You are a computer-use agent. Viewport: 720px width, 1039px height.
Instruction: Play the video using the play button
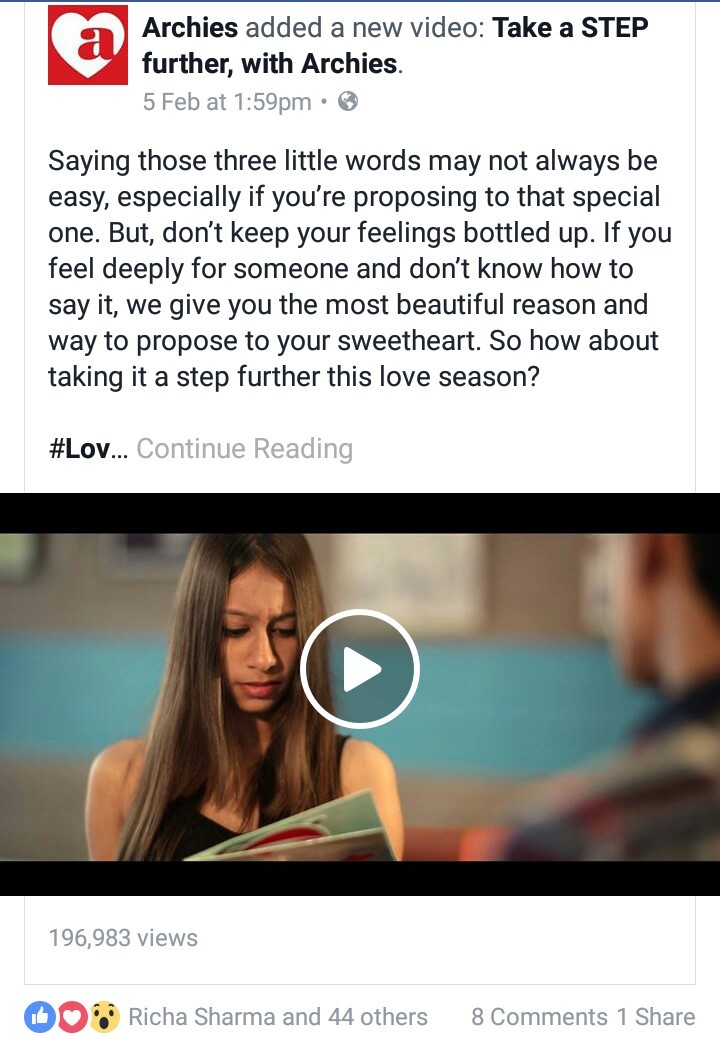tap(360, 669)
